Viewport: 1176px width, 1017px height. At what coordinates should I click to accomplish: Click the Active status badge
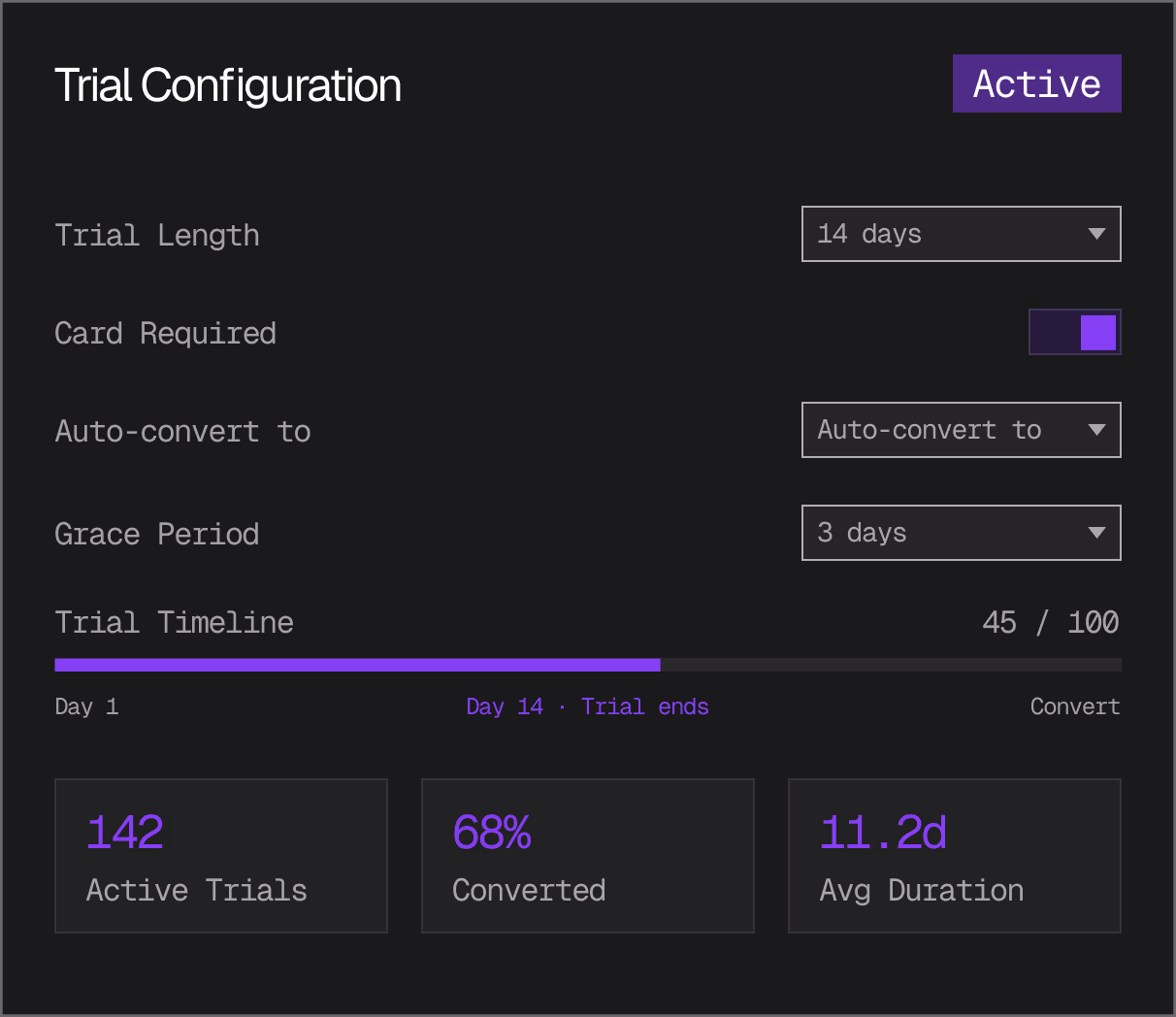pos(1036,83)
